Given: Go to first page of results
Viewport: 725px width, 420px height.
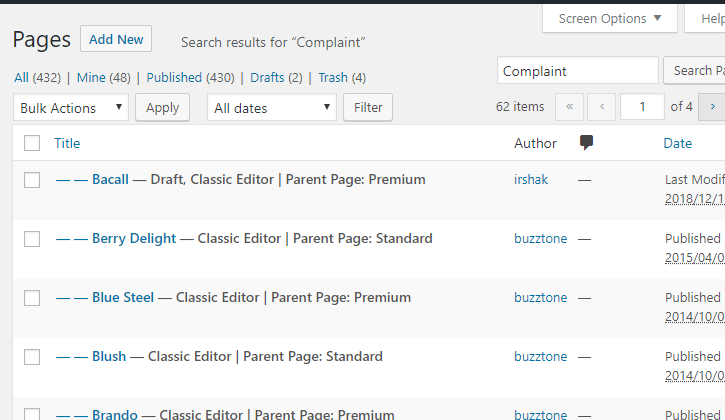Looking at the screenshot, I should tap(569, 106).
